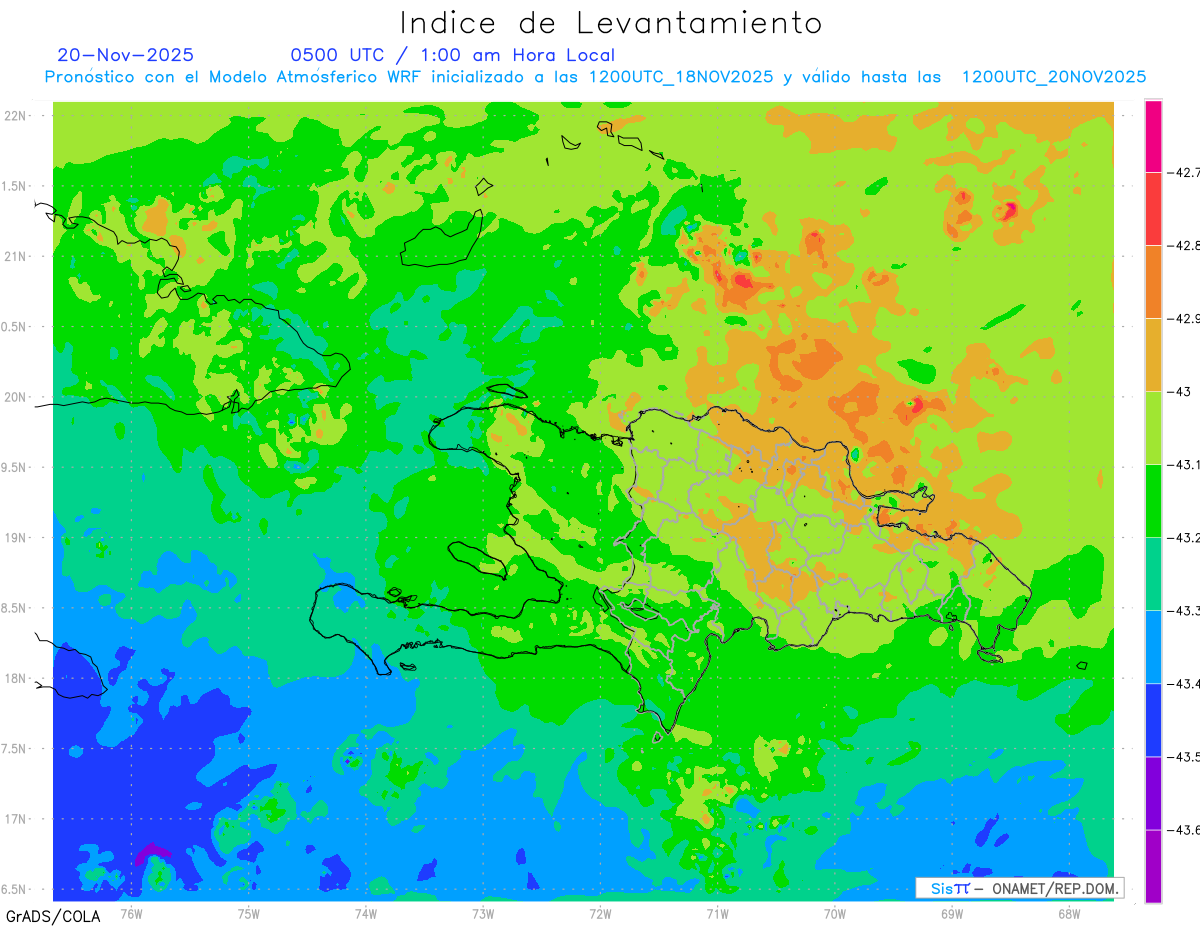The width and height of the screenshot is (1200, 927).
Task: Click the '-43.6' color bar value
Action: (x=1186, y=829)
